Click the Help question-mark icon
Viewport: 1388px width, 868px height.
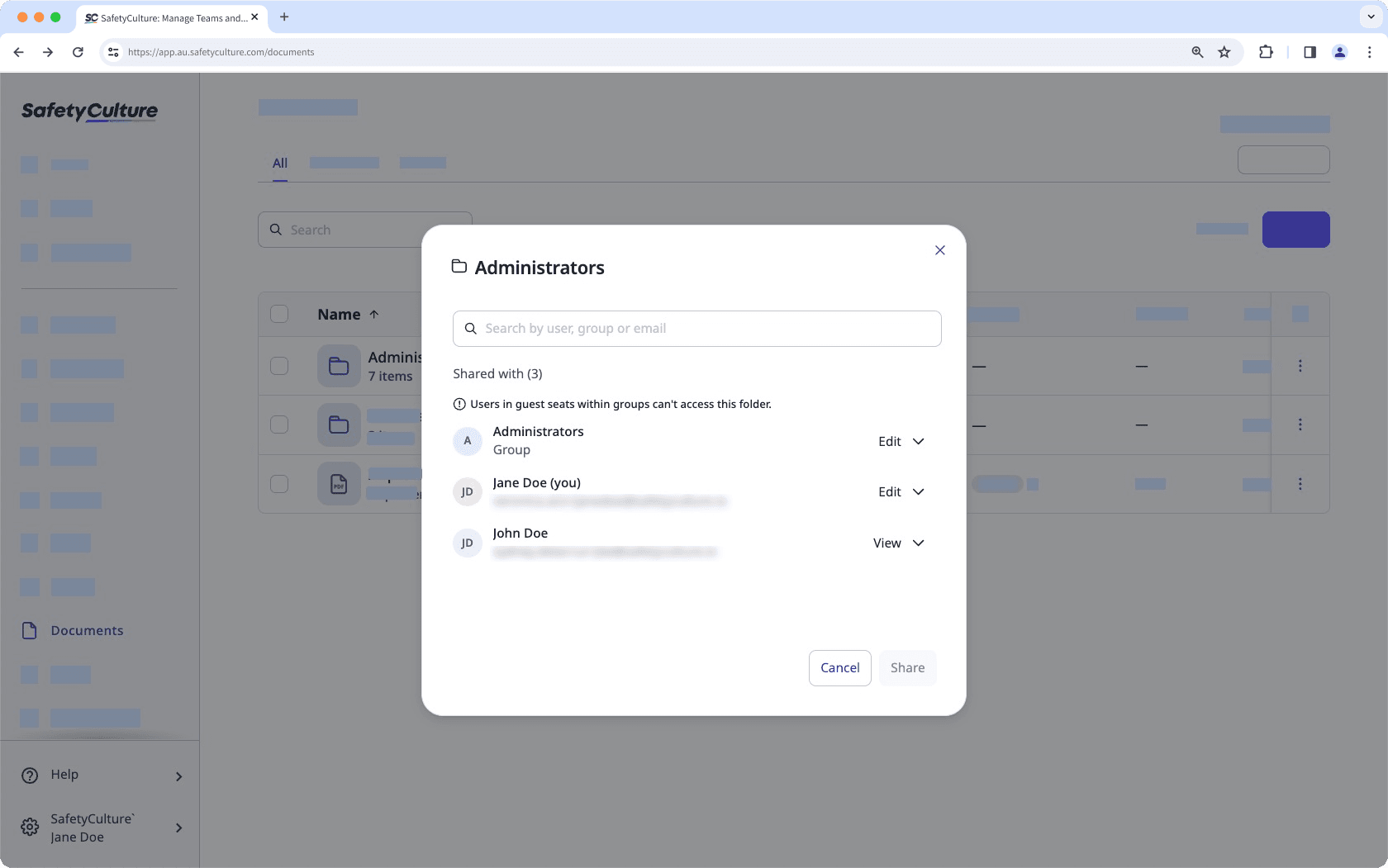(29, 775)
